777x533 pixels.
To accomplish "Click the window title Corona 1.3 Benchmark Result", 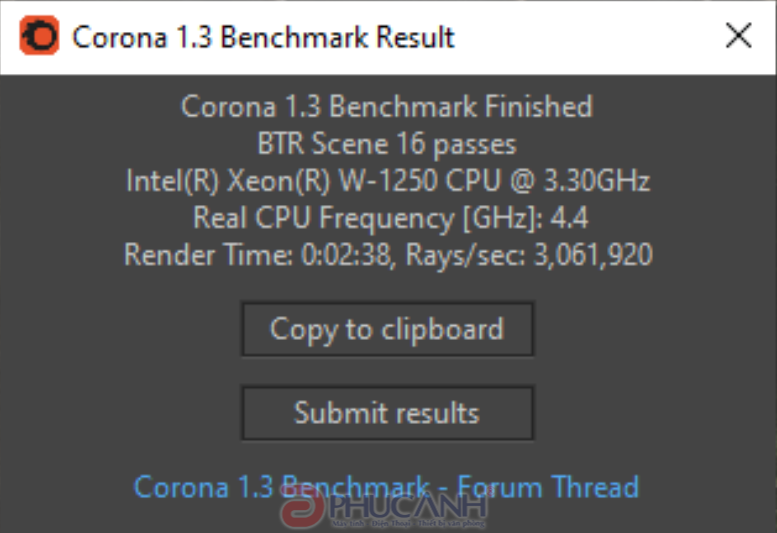I will [263, 37].
